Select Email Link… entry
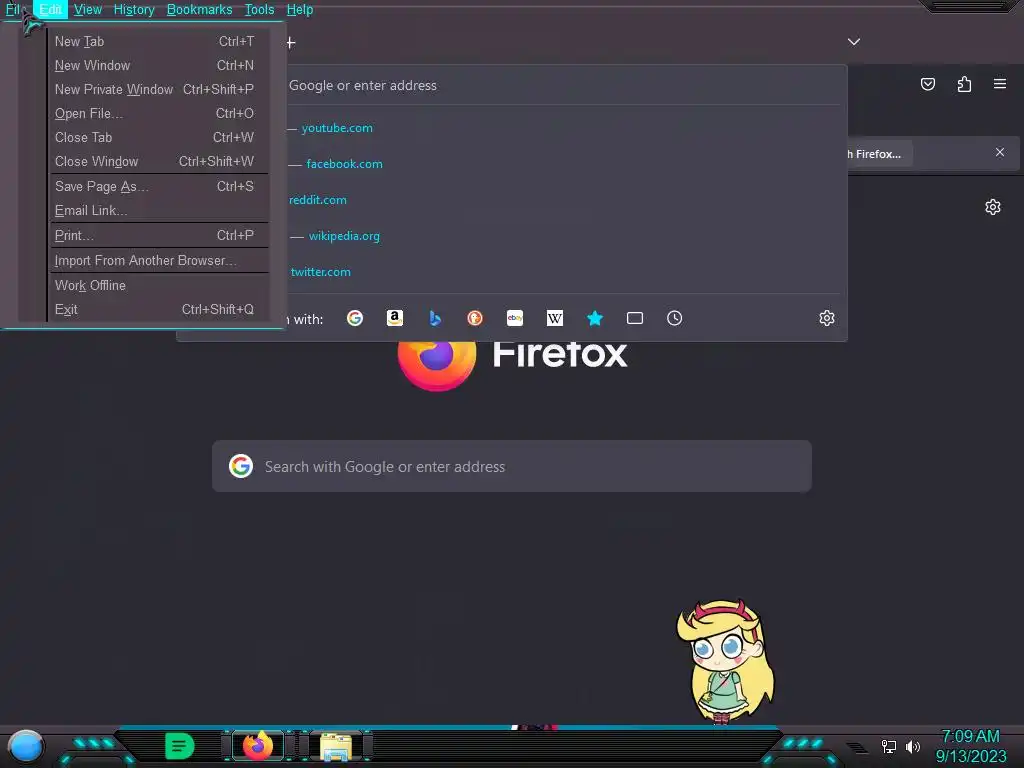 click(x=159, y=210)
